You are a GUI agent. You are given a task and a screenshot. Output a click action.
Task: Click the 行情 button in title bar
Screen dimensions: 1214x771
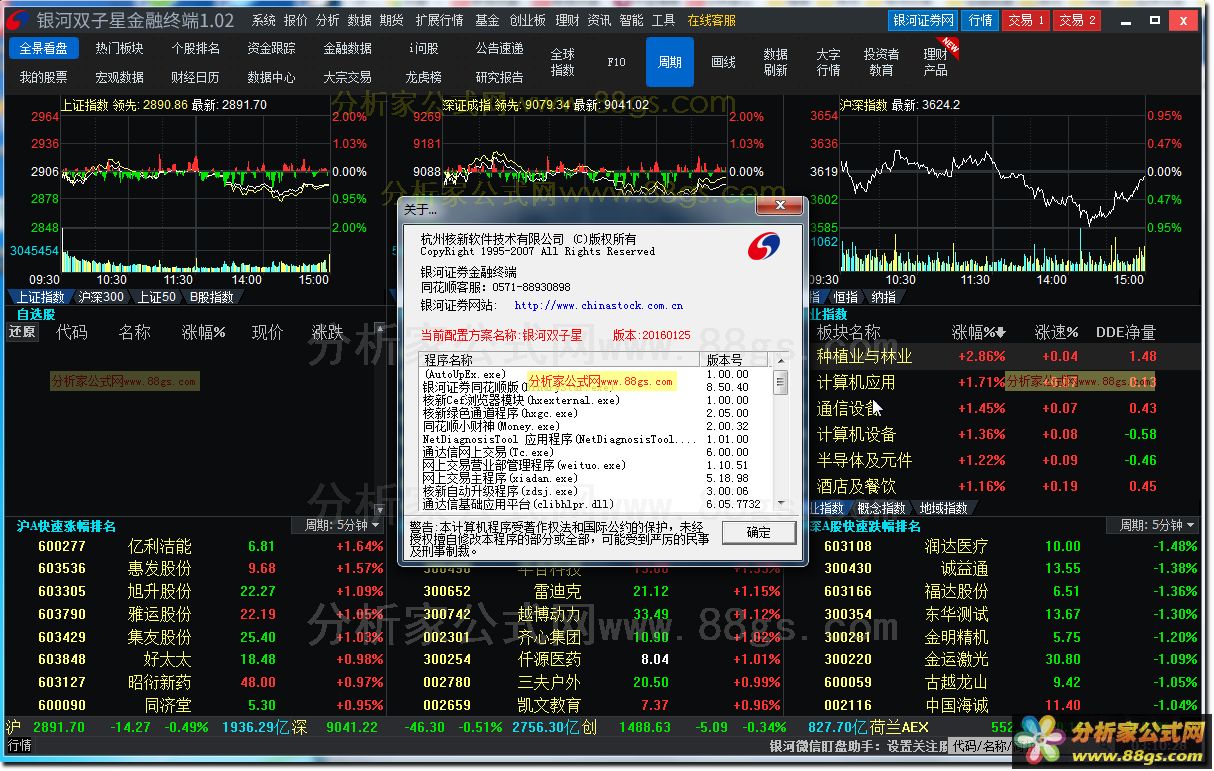[x=981, y=20]
